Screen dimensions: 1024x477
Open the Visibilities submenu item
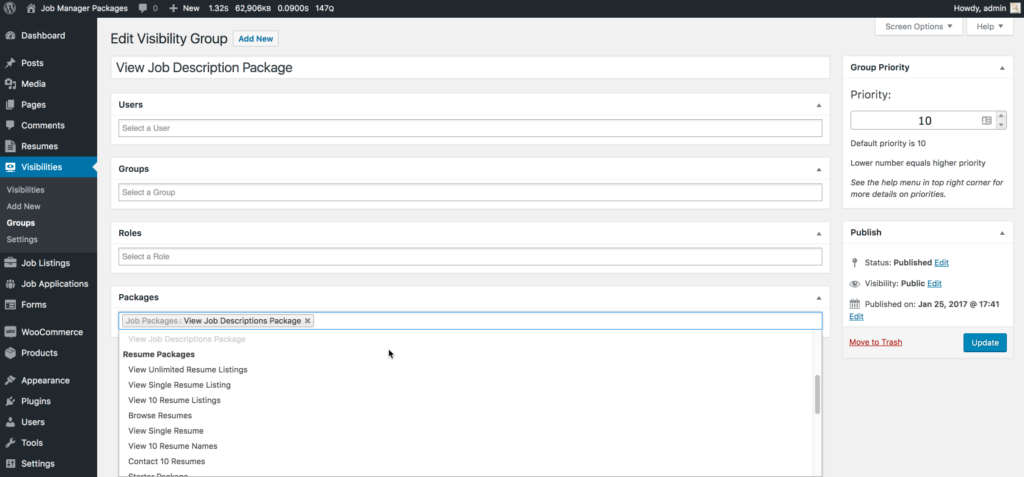[x=25, y=190]
